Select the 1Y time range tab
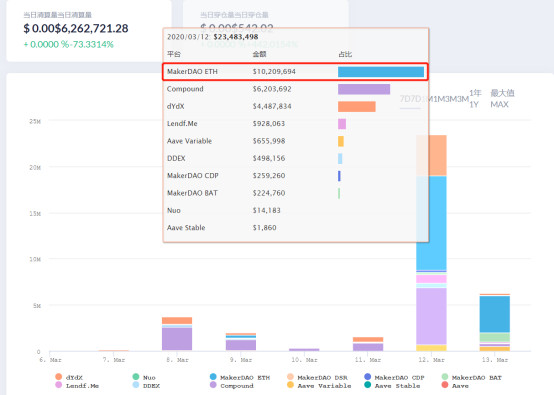This screenshot has height=395, width=554. point(475,99)
